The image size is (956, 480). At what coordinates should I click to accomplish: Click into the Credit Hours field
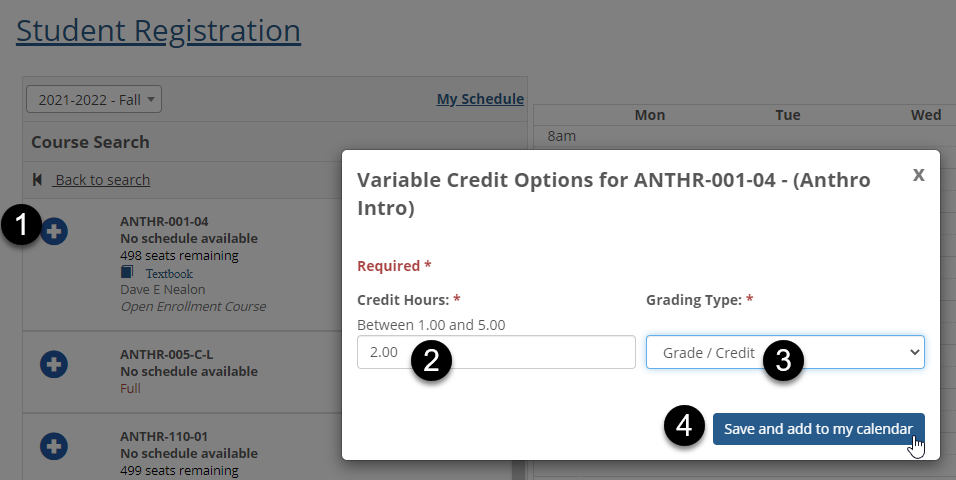[496, 352]
